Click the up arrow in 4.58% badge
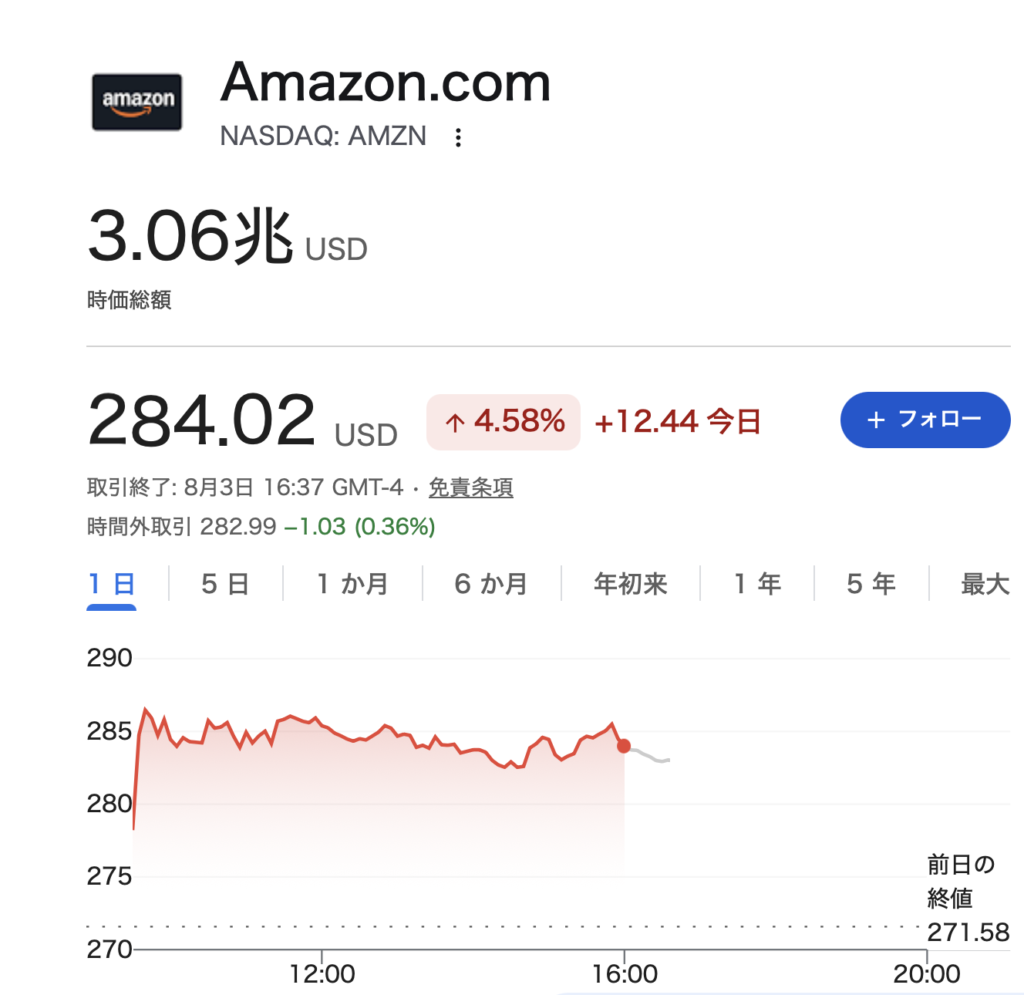1024x995 pixels. (x=455, y=423)
